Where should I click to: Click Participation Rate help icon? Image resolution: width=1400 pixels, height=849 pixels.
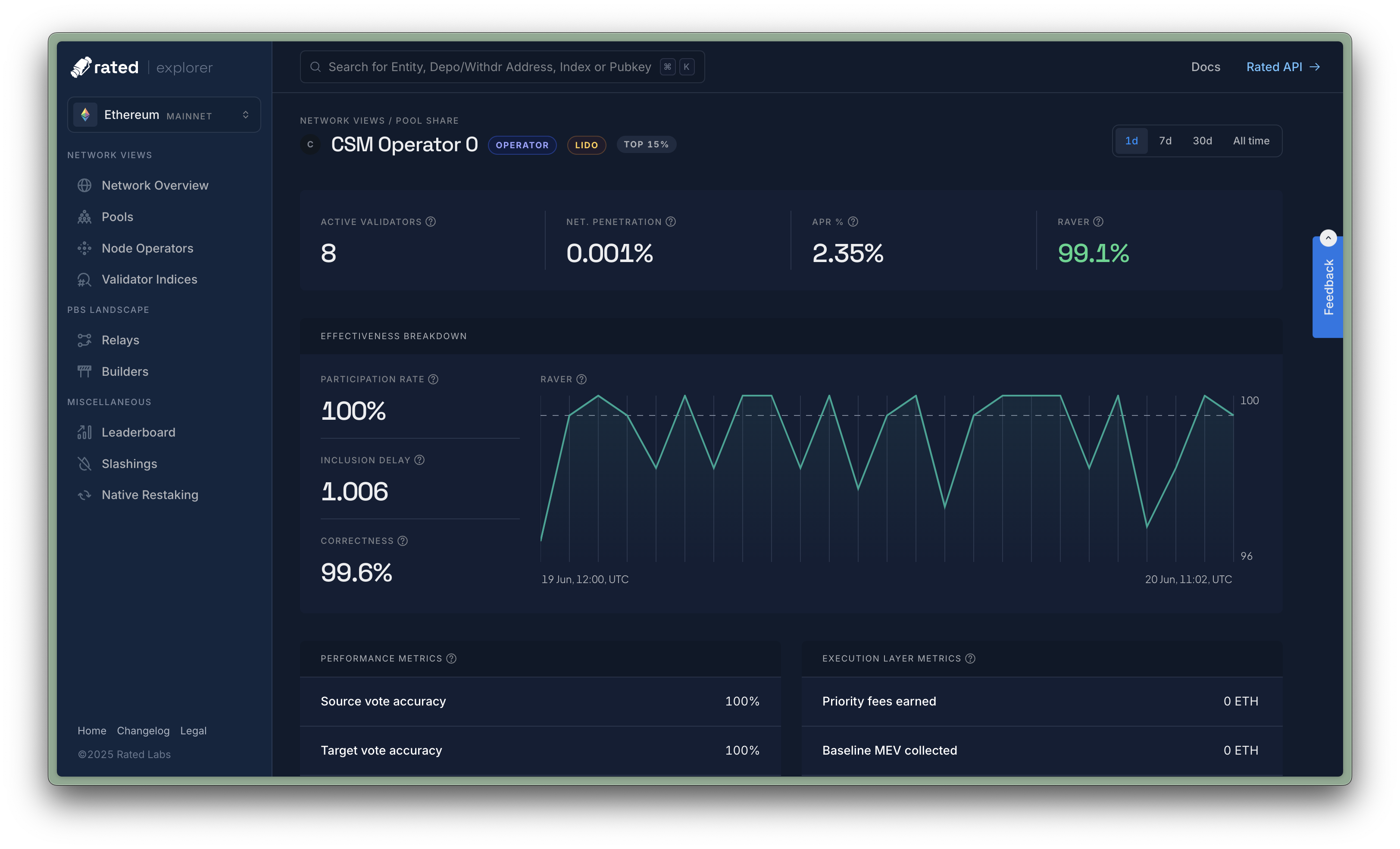coord(434,379)
